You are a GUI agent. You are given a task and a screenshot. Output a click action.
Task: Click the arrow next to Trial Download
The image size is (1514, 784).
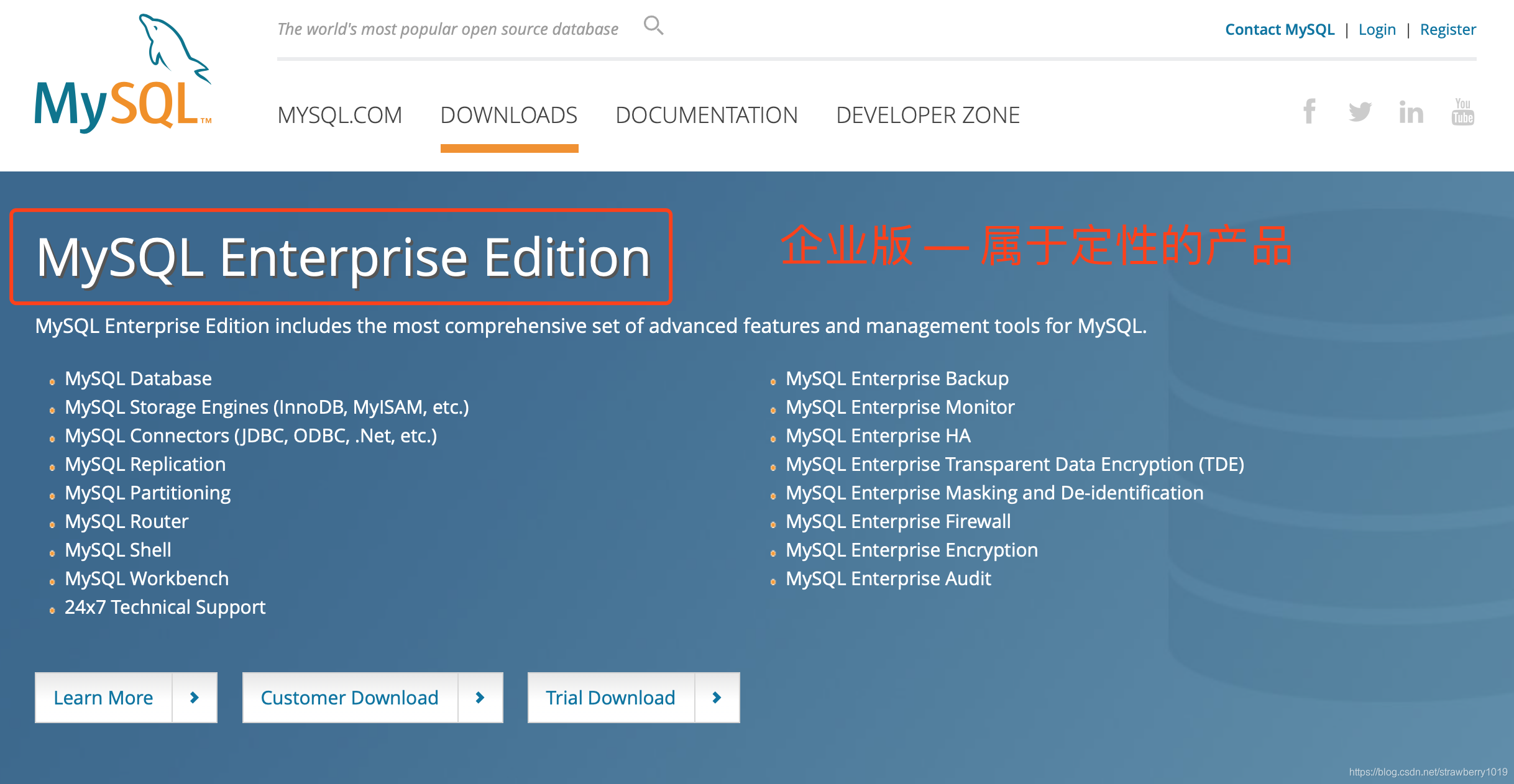[x=717, y=698]
